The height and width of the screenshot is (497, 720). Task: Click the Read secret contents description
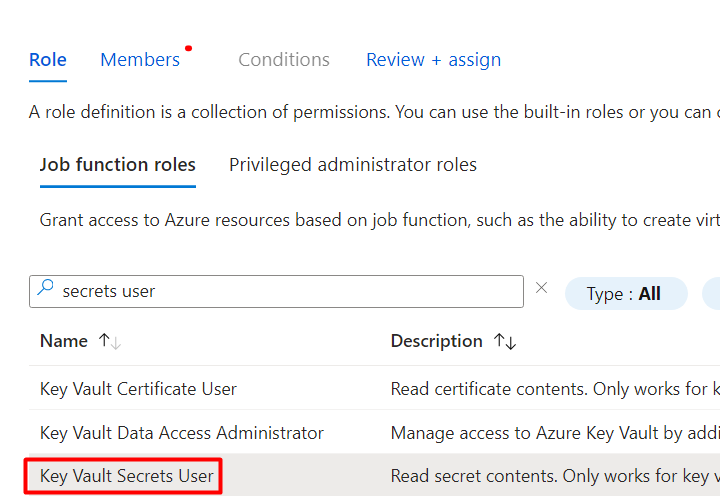(555, 476)
